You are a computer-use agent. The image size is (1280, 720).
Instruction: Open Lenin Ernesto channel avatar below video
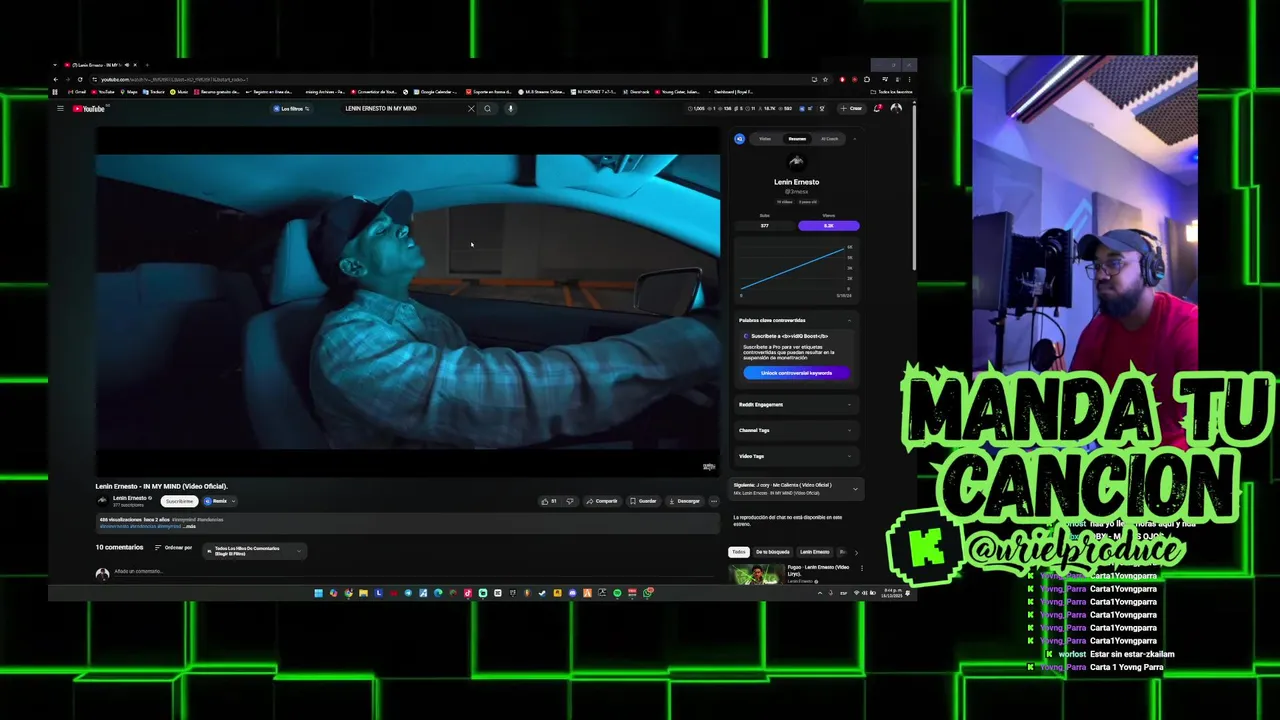pos(102,501)
